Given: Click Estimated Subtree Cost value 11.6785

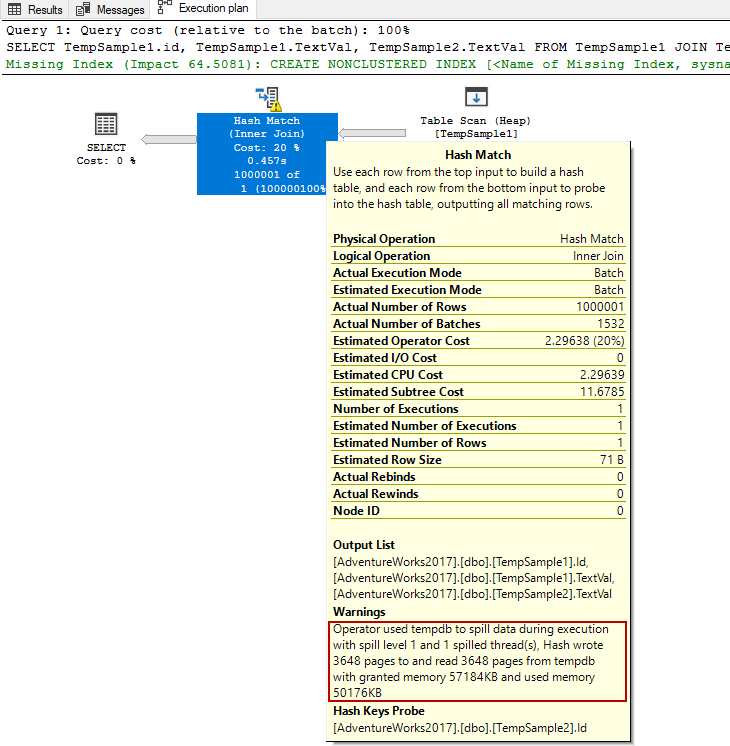Looking at the screenshot, I should [x=602, y=392].
